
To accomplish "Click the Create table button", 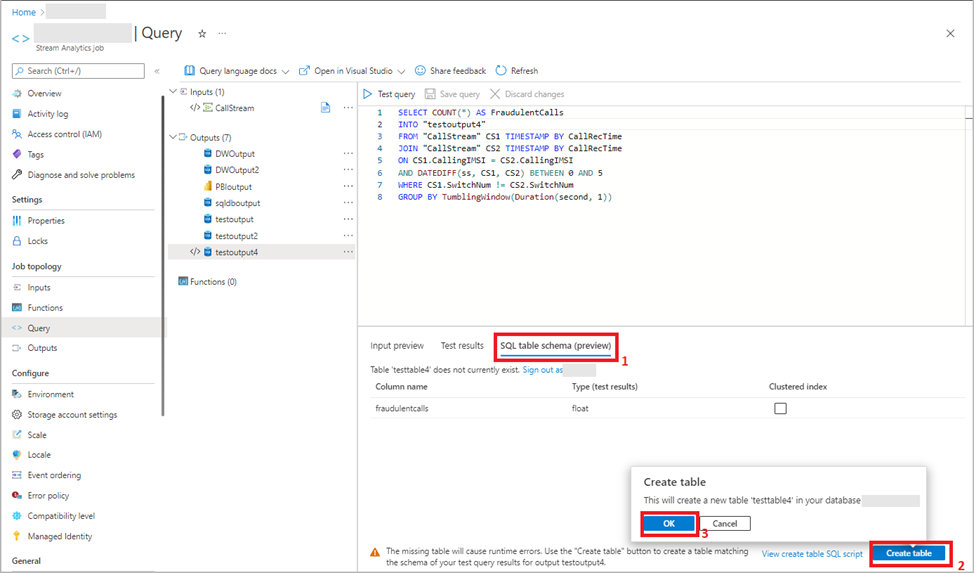I will pos(909,552).
